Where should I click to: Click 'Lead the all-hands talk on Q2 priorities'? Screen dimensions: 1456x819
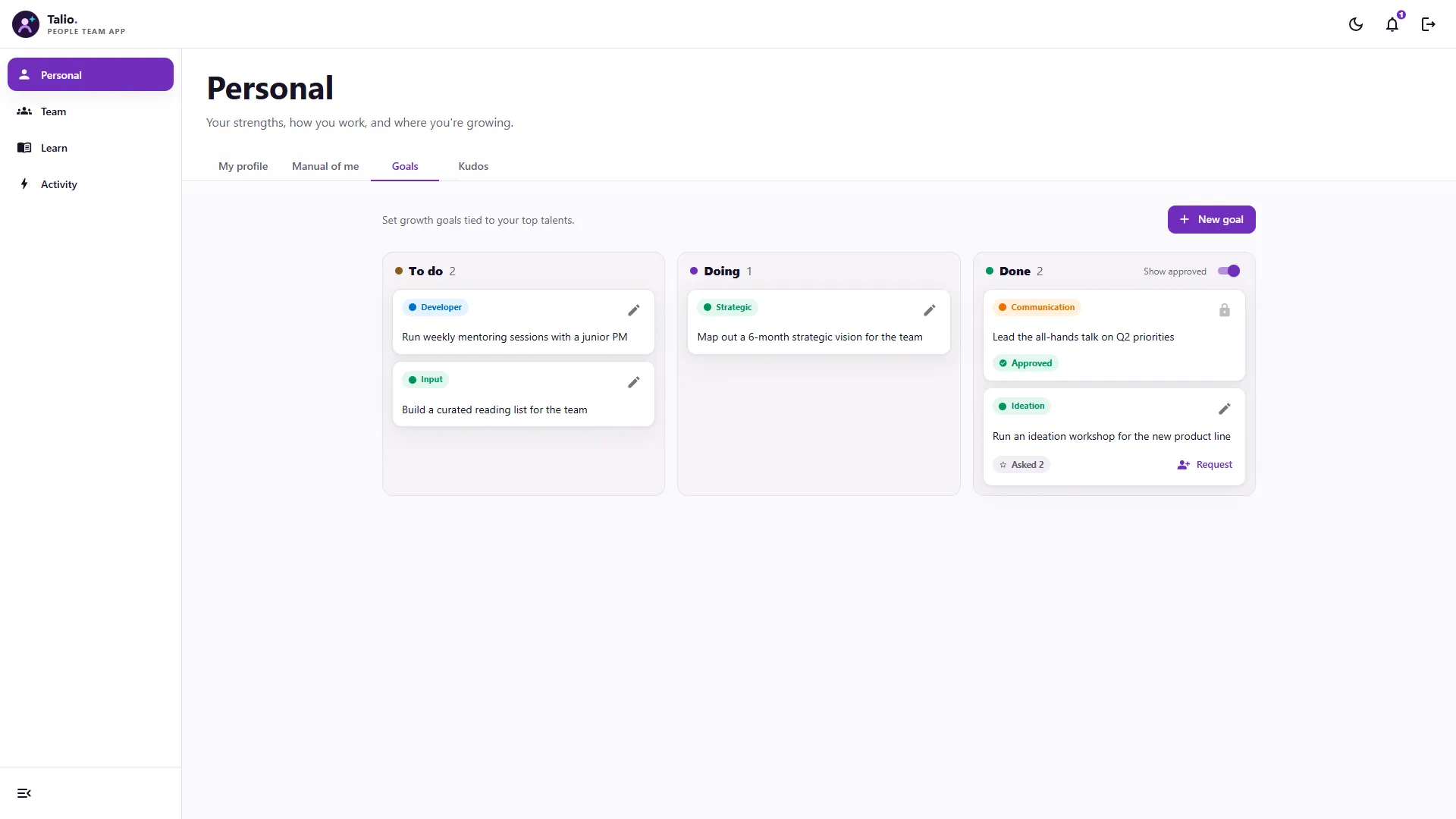[x=1083, y=337]
